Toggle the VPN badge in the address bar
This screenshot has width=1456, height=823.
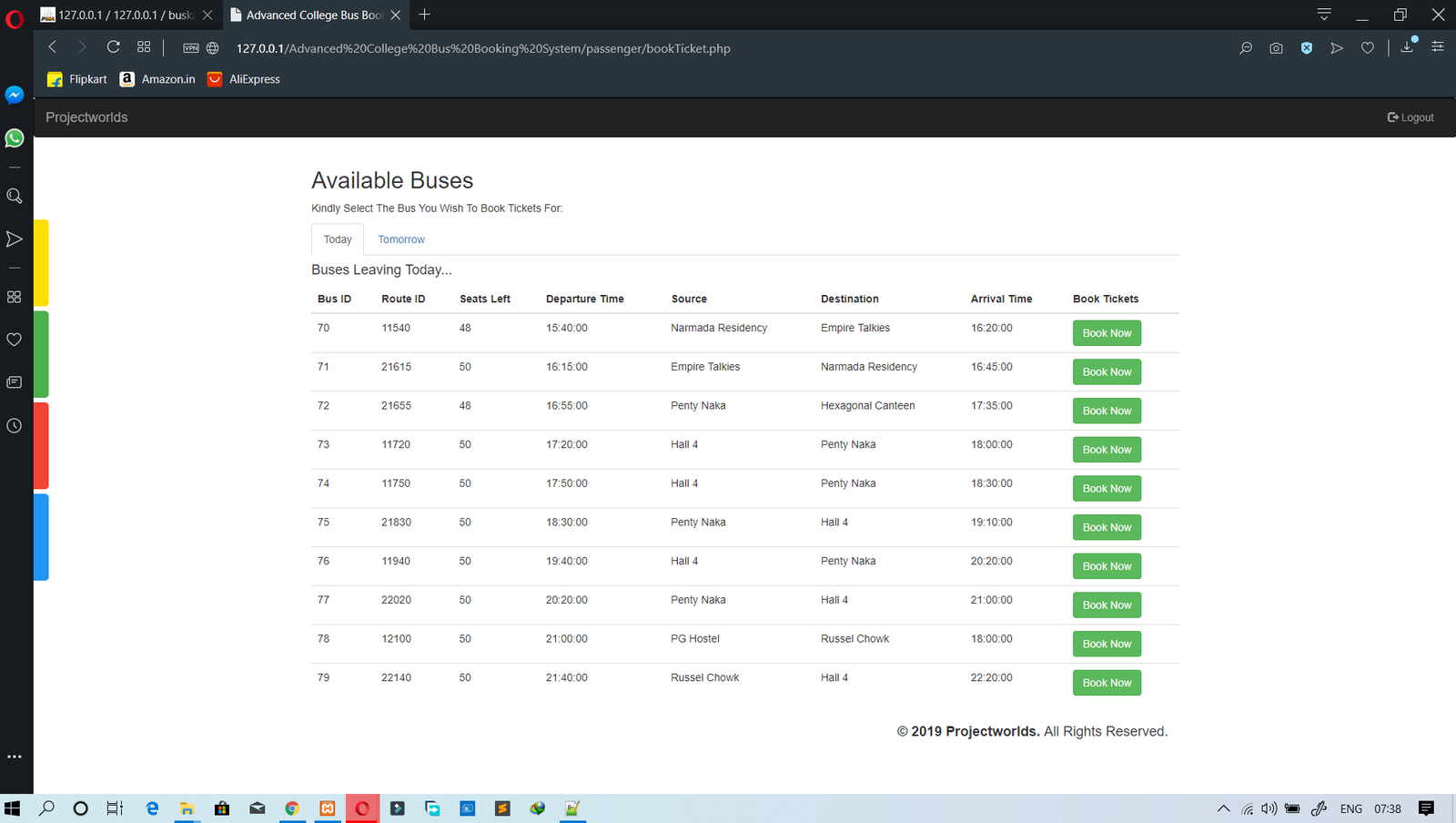tap(191, 48)
